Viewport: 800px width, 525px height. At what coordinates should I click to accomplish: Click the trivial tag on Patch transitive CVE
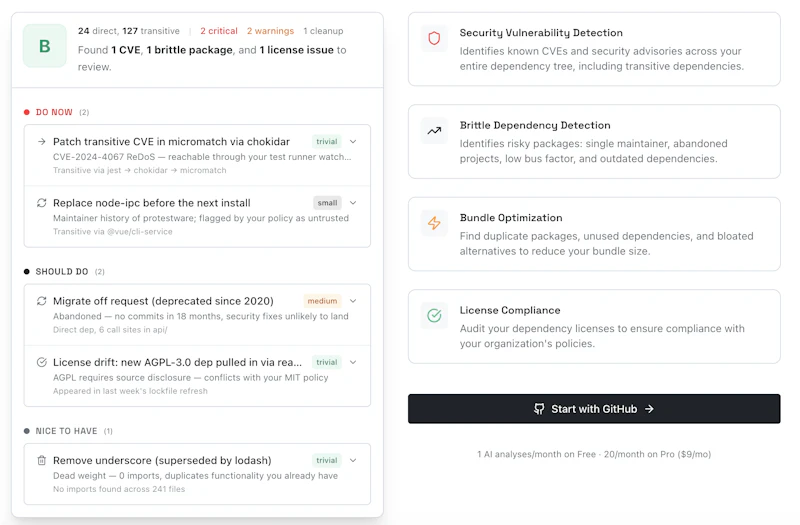pyautogui.click(x=327, y=141)
